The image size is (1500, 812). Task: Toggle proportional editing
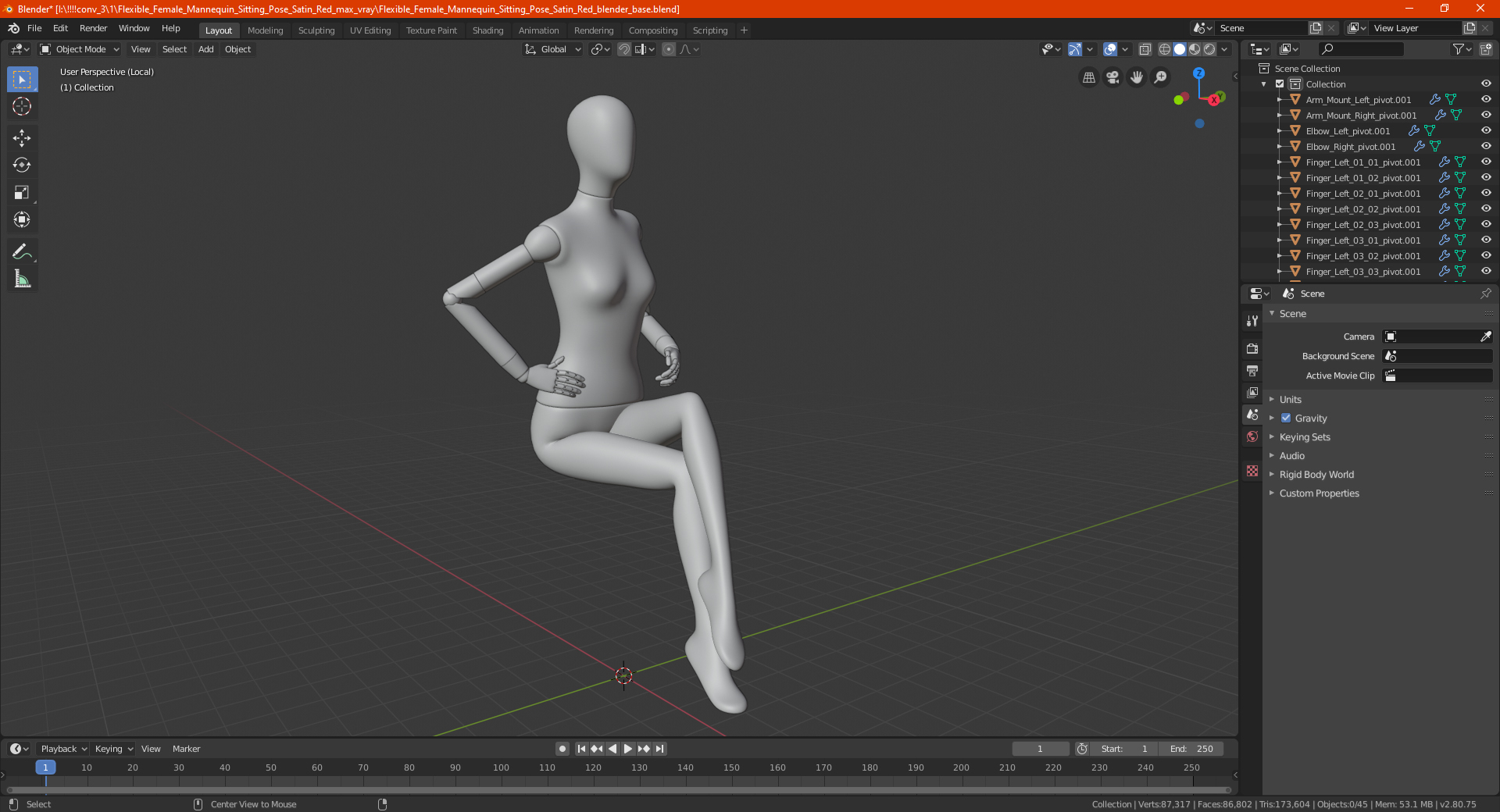pos(669,49)
